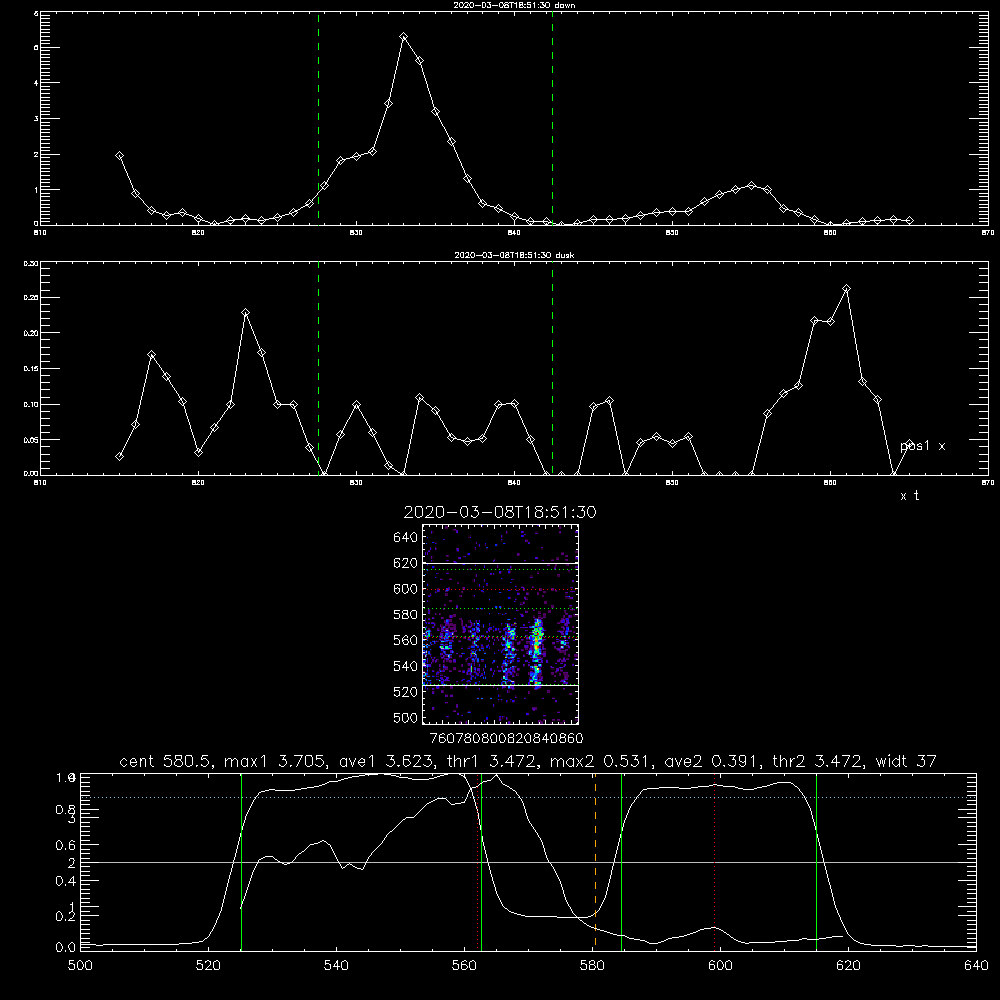Click the x-axis label '580' of the bottom plot

coord(592,966)
